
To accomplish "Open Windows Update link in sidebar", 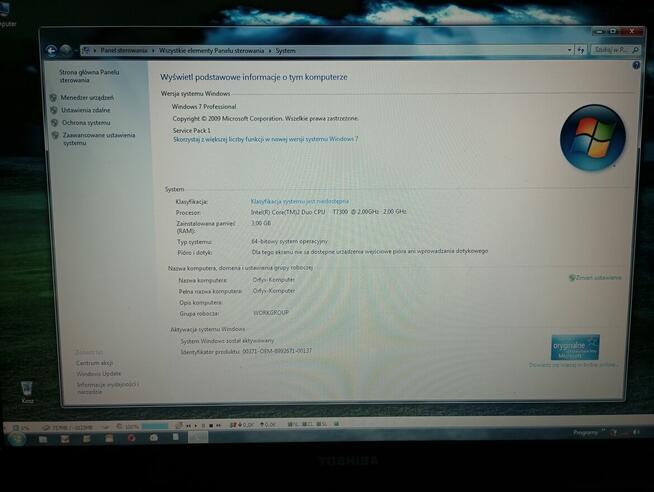I will point(99,374).
